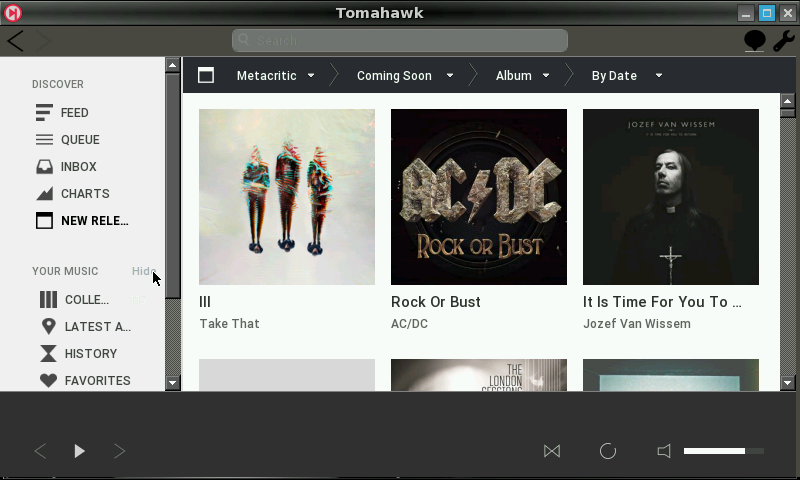Click the sidebar scrollbar thumb
800x480 pixels.
click(172, 186)
